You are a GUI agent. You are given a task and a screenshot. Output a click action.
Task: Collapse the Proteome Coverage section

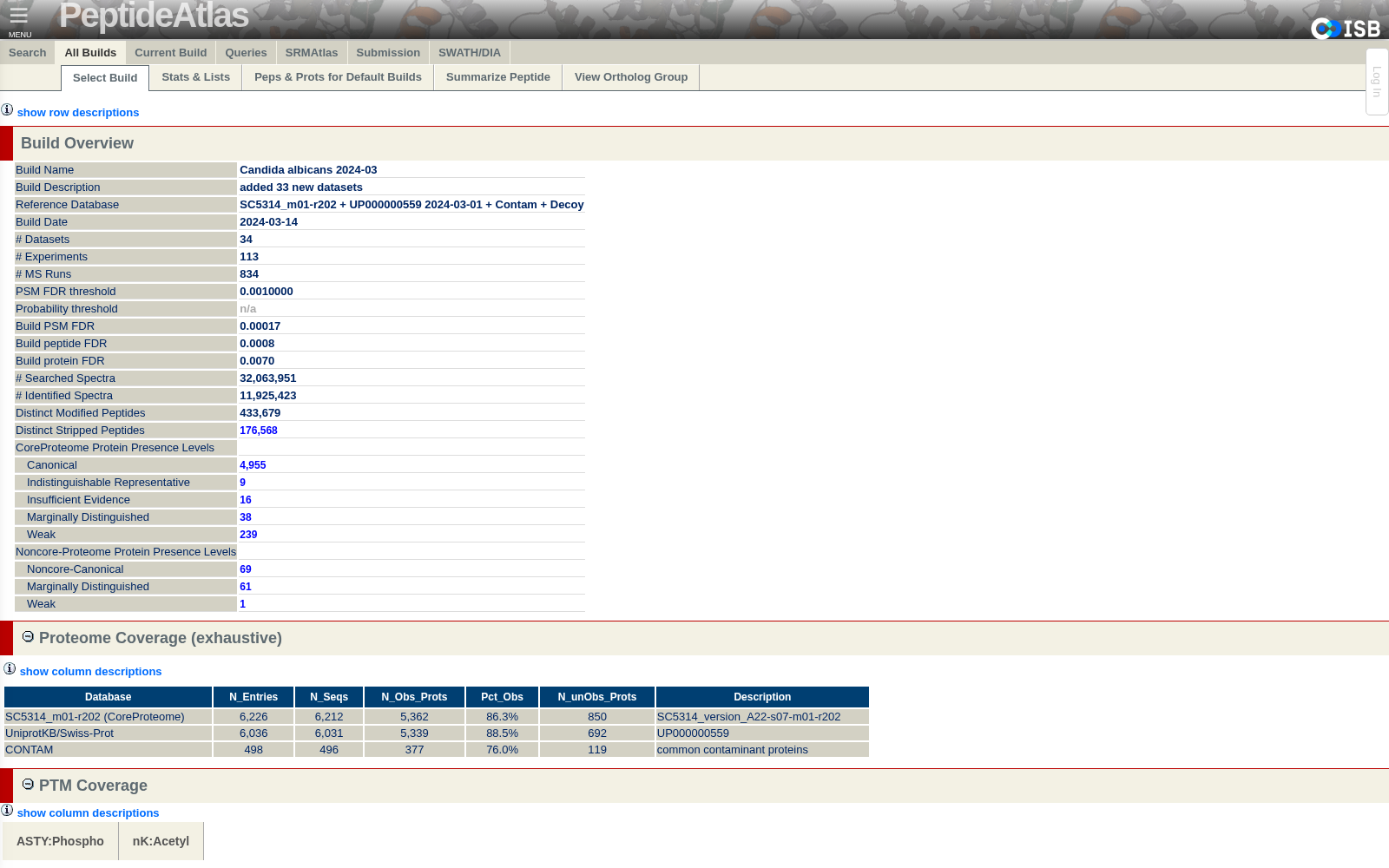pyautogui.click(x=28, y=636)
